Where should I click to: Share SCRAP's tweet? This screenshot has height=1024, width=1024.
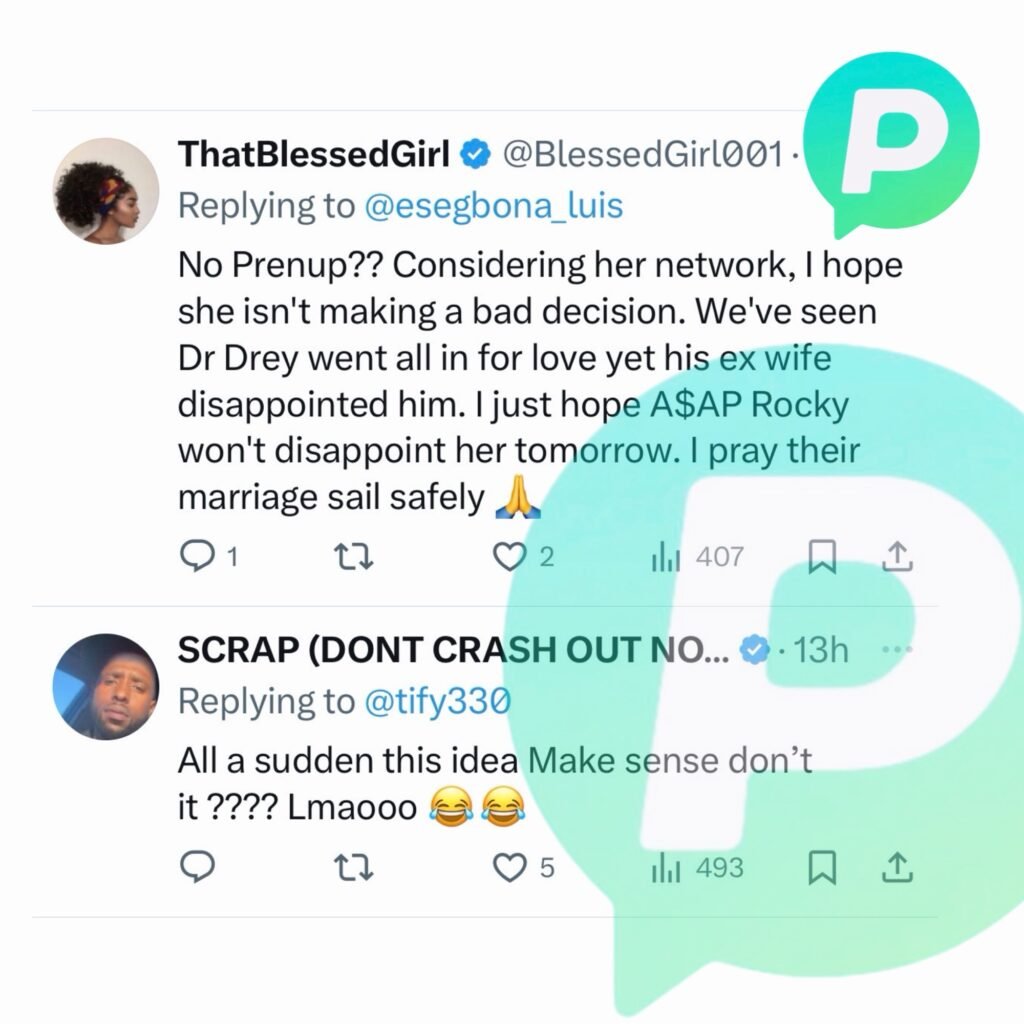(x=897, y=867)
